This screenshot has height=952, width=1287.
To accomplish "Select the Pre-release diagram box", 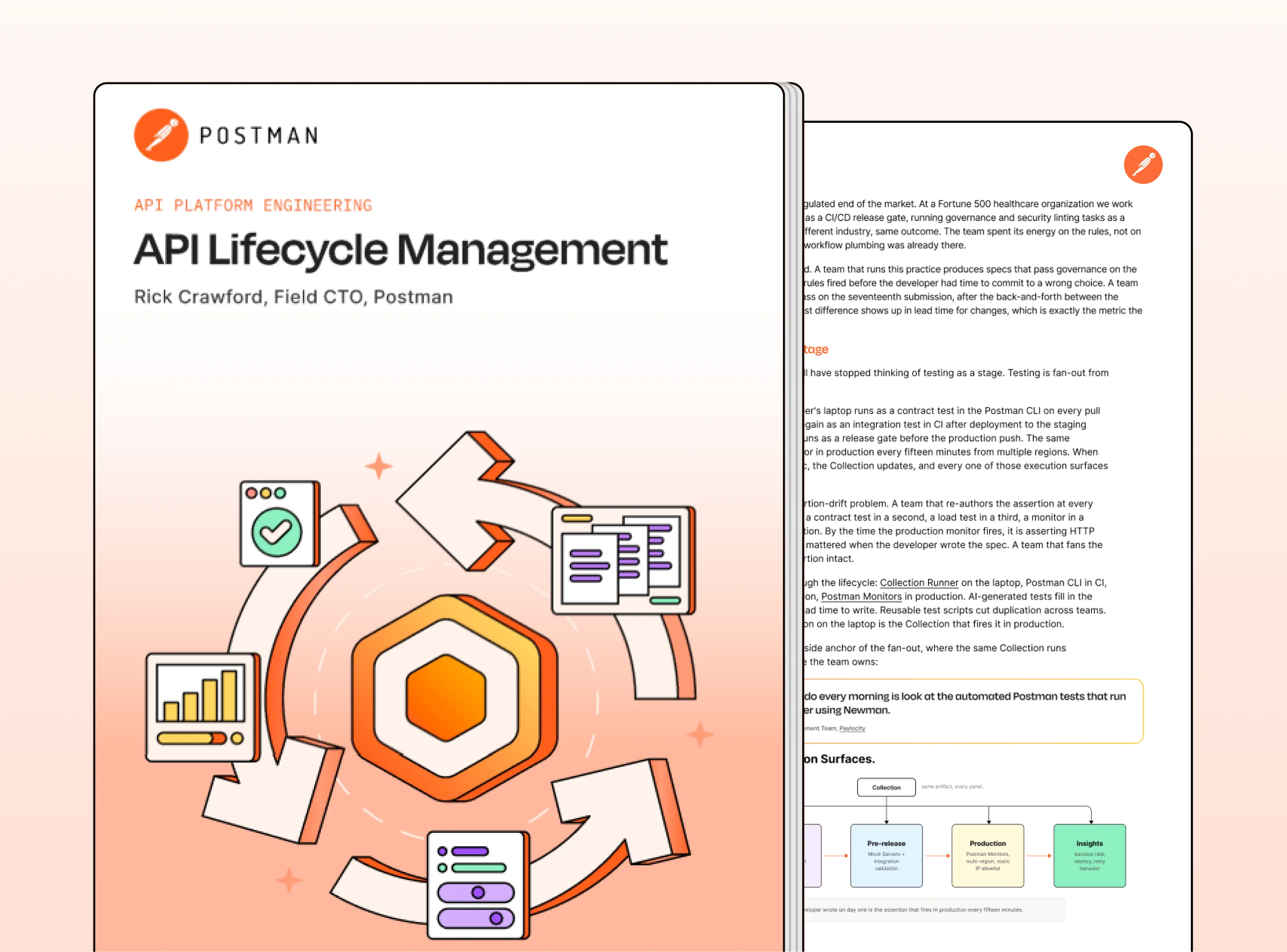I will click(886, 855).
